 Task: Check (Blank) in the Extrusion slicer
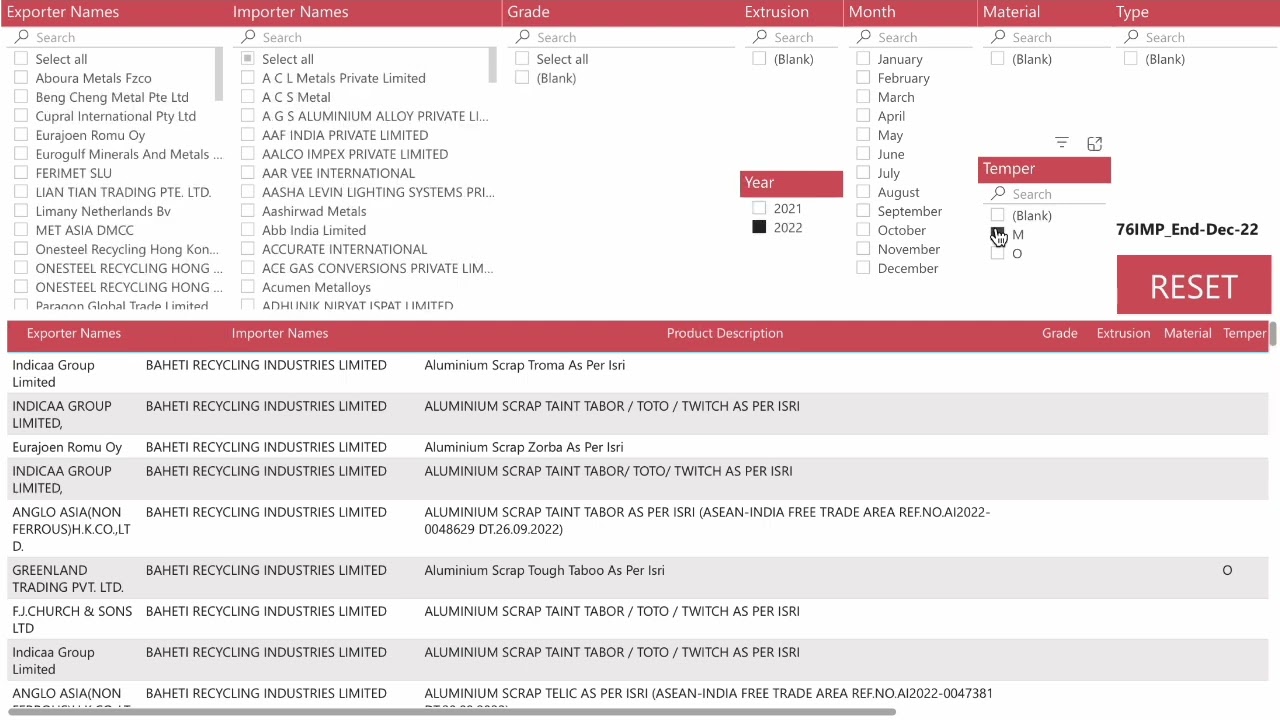[759, 59]
